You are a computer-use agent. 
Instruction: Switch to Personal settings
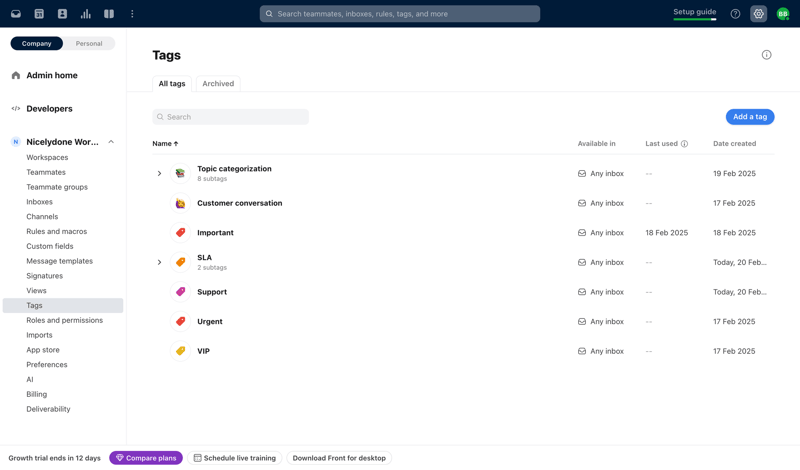[89, 43]
